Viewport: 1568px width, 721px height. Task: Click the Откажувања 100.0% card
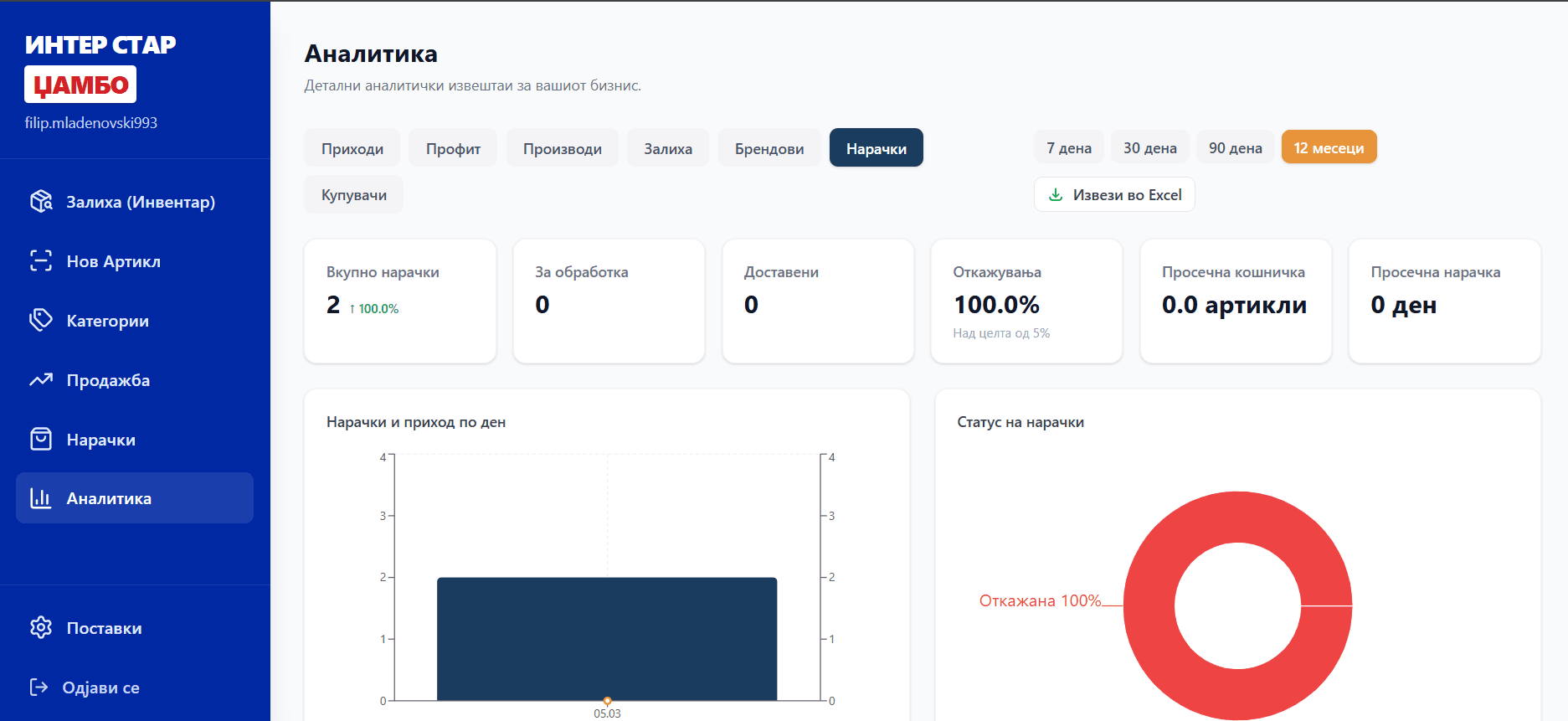click(1026, 301)
